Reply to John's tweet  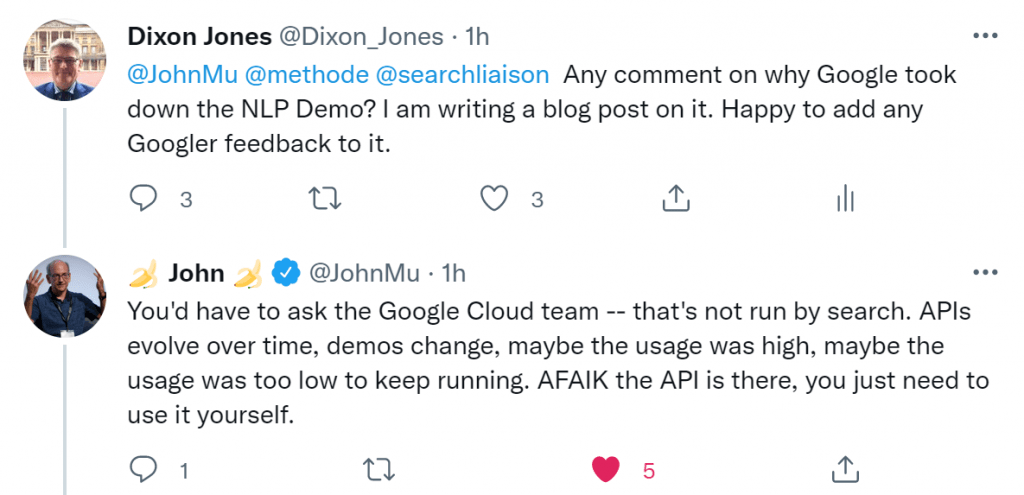(143, 469)
